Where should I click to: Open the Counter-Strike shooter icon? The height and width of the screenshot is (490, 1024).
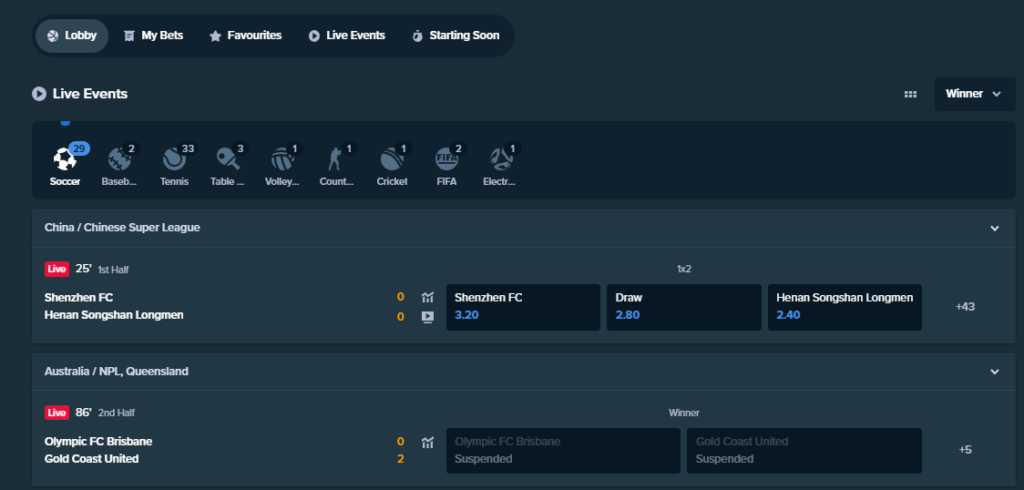[x=336, y=159]
